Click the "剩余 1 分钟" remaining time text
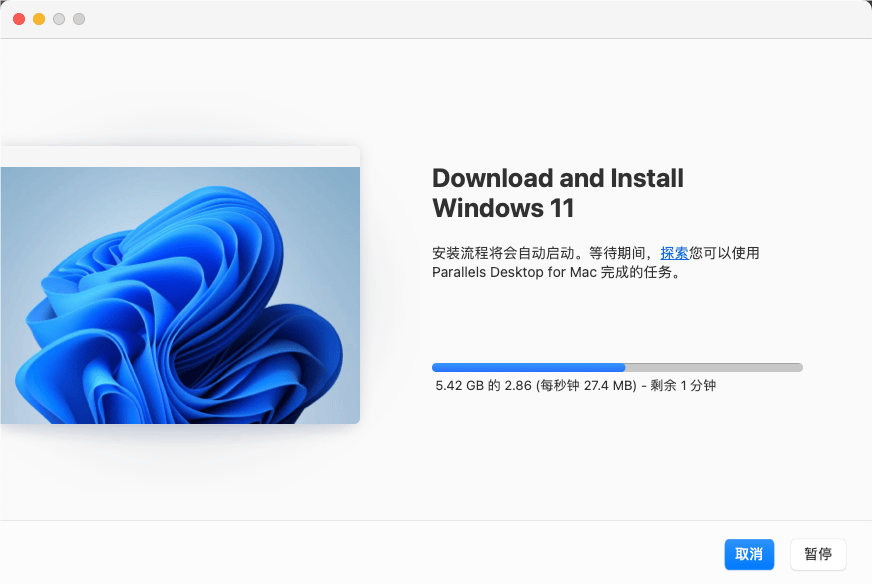 [685, 386]
